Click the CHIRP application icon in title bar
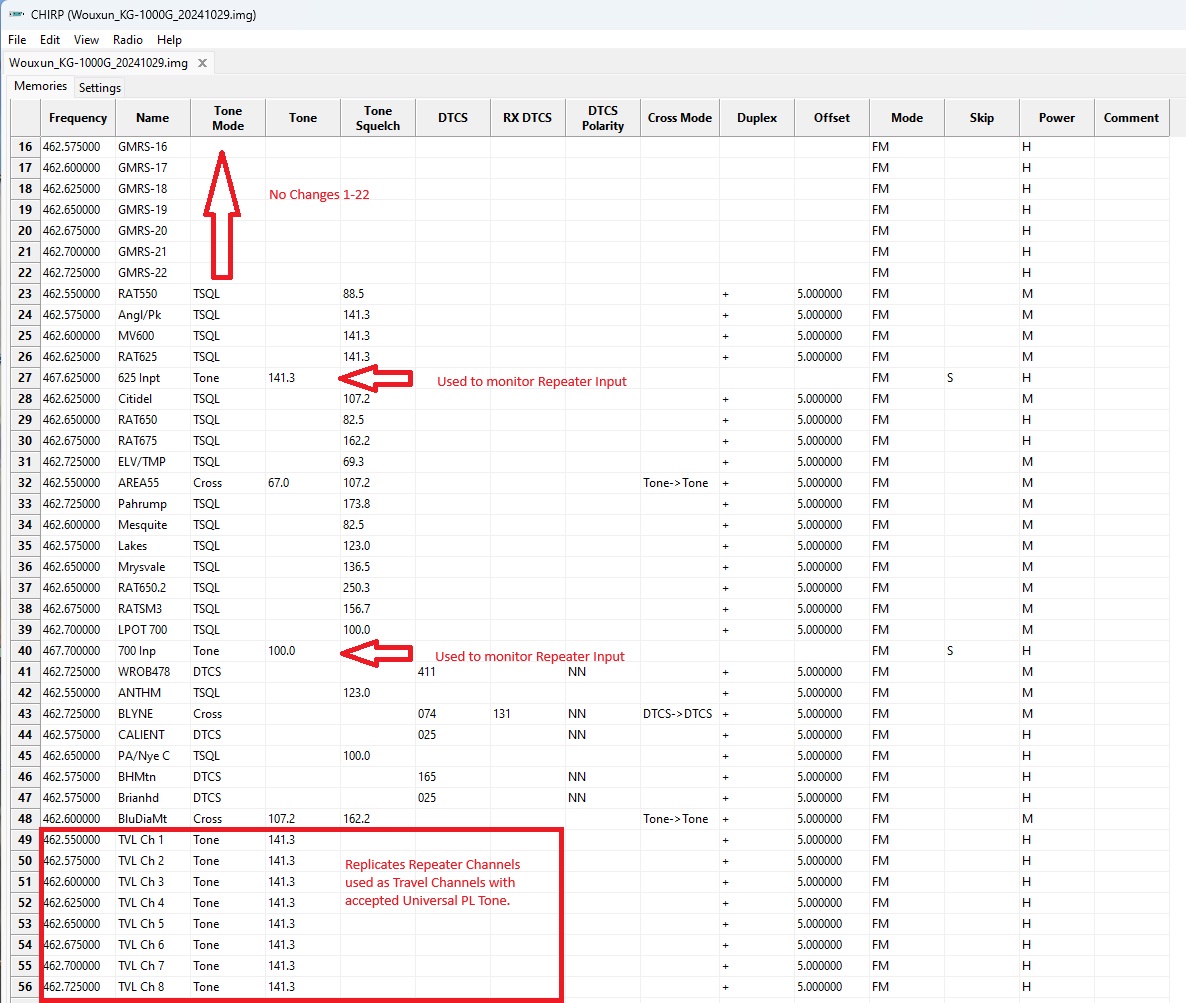This screenshot has height=1003, width=1186. tap(15, 15)
